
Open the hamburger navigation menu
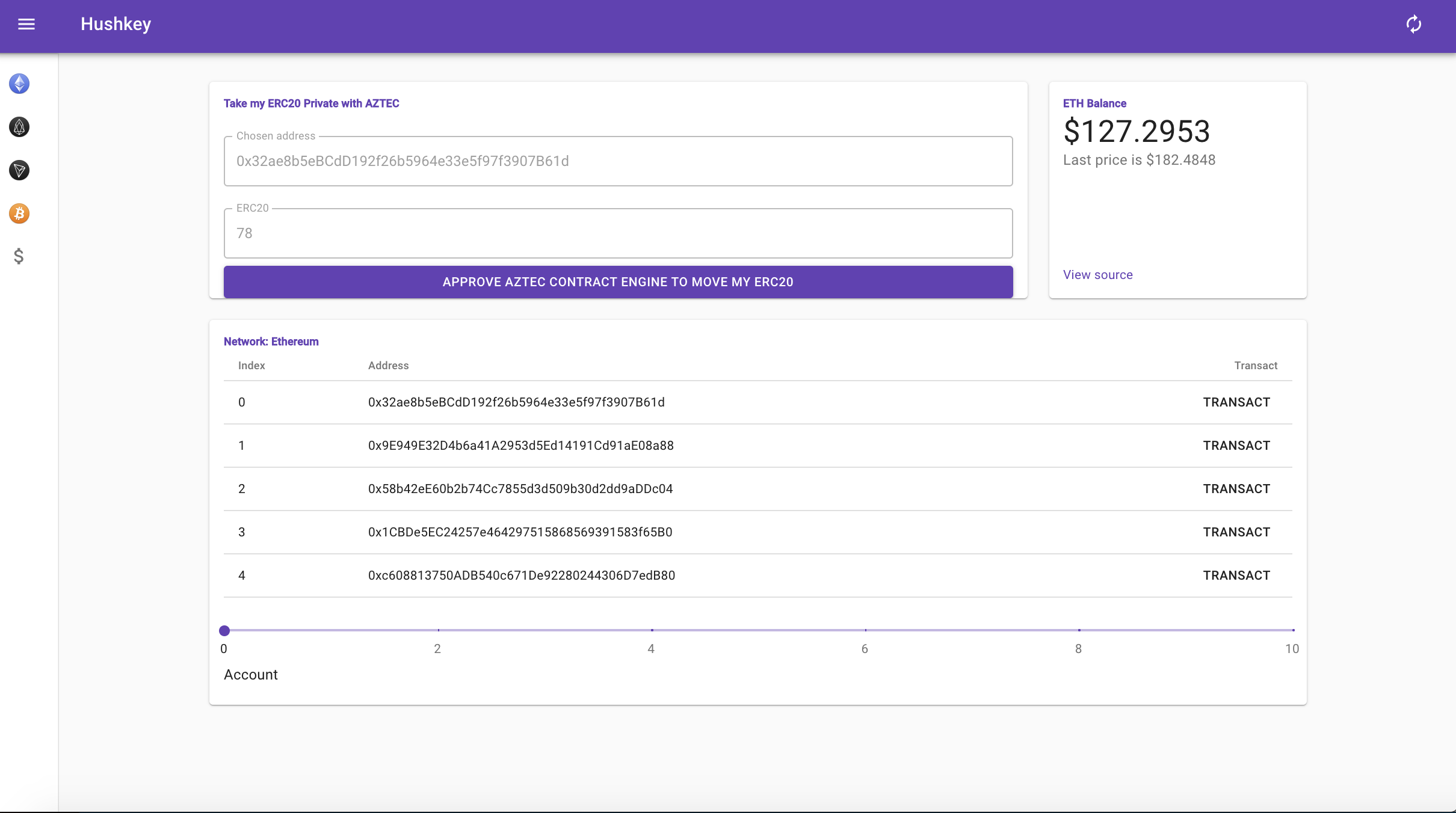26,24
